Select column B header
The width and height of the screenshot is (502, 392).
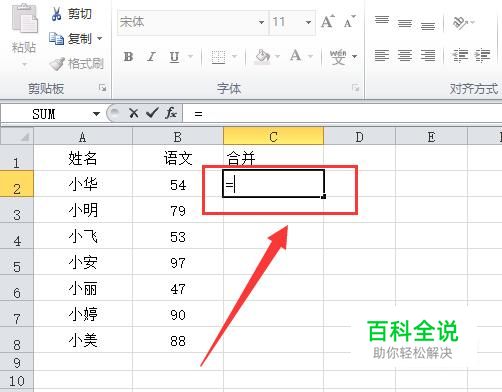coord(178,136)
